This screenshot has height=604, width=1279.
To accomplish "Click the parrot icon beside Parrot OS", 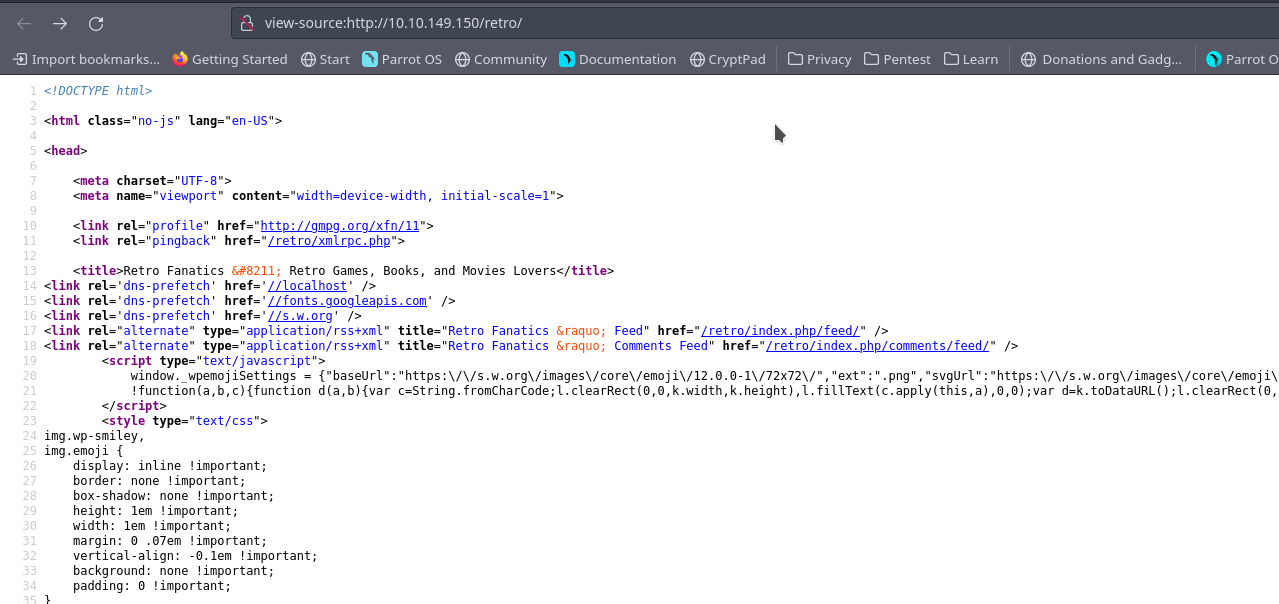I will [370, 59].
